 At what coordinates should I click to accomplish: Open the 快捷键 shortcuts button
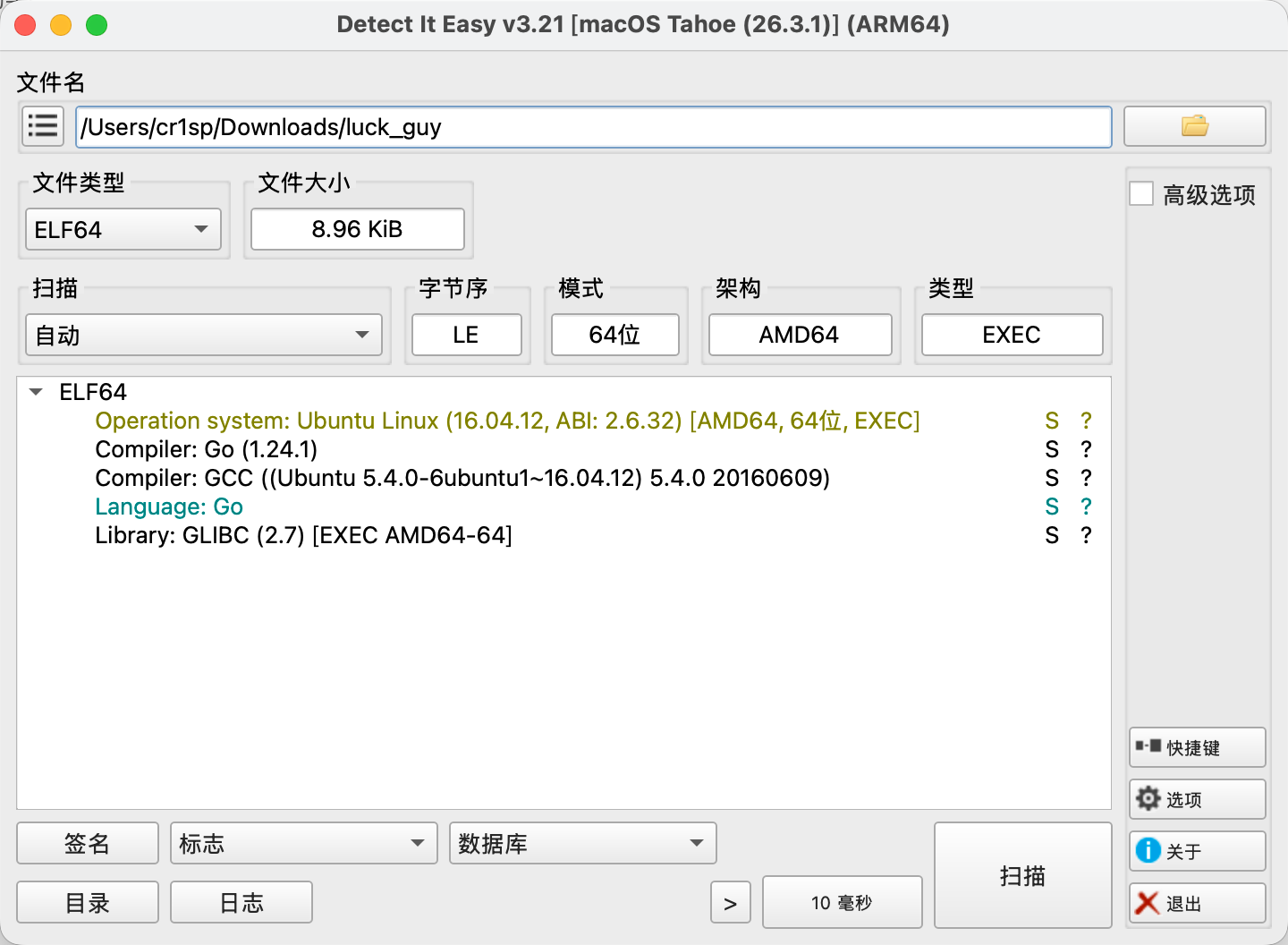(x=1197, y=747)
